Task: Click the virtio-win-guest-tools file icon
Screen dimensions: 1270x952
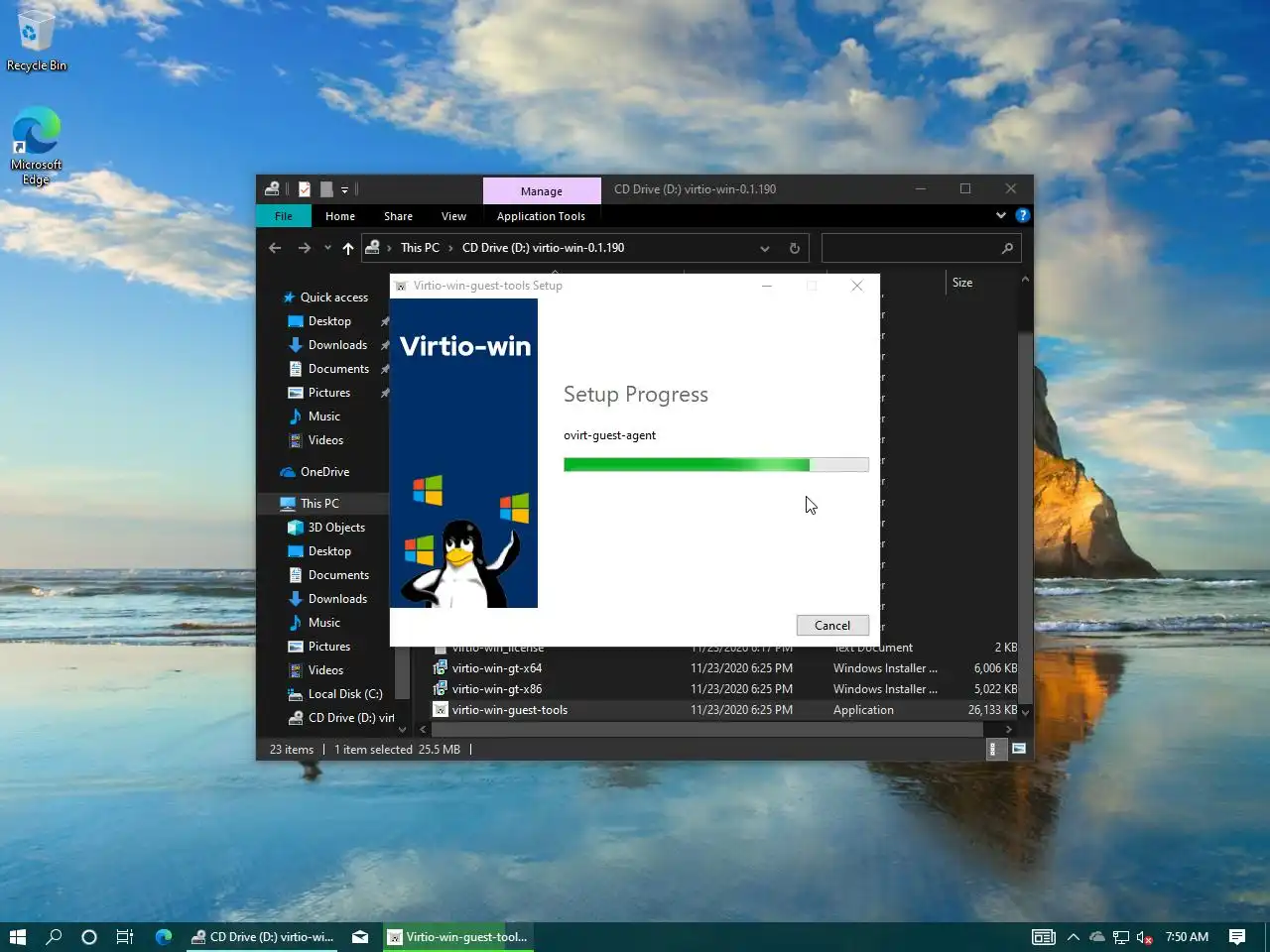Action: (x=441, y=710)
